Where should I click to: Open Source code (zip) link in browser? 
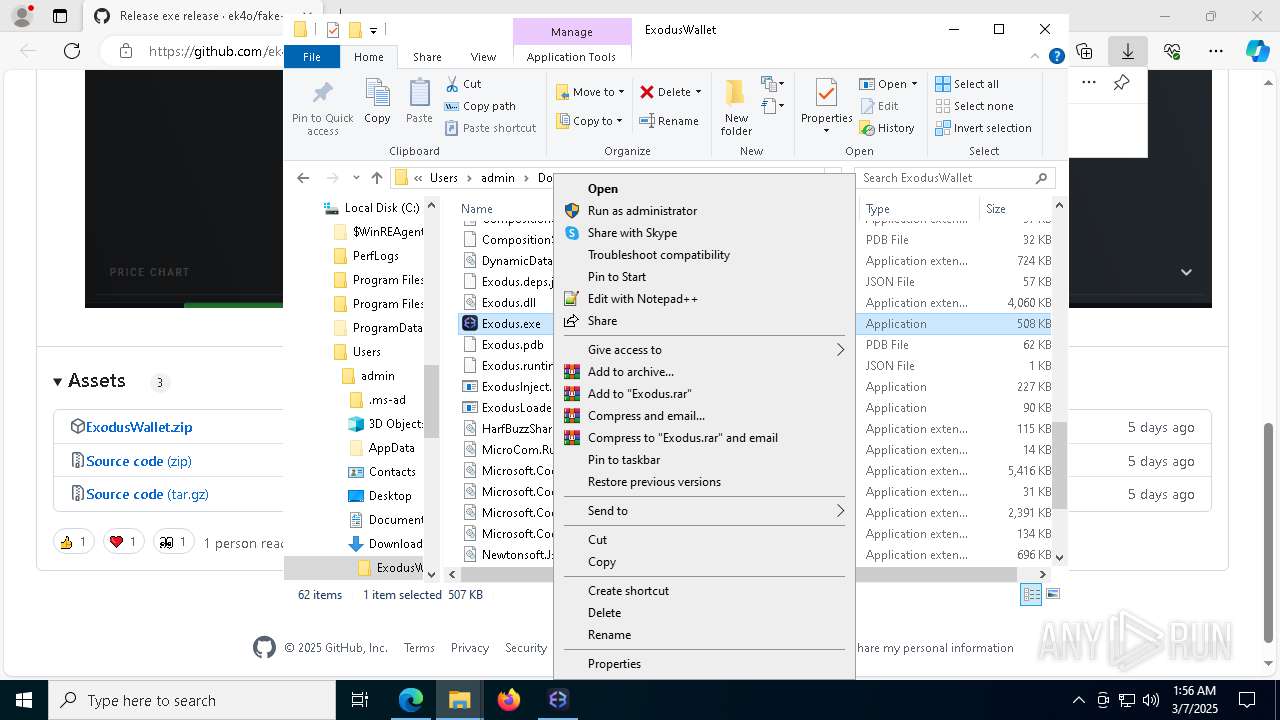coord(139,461)
